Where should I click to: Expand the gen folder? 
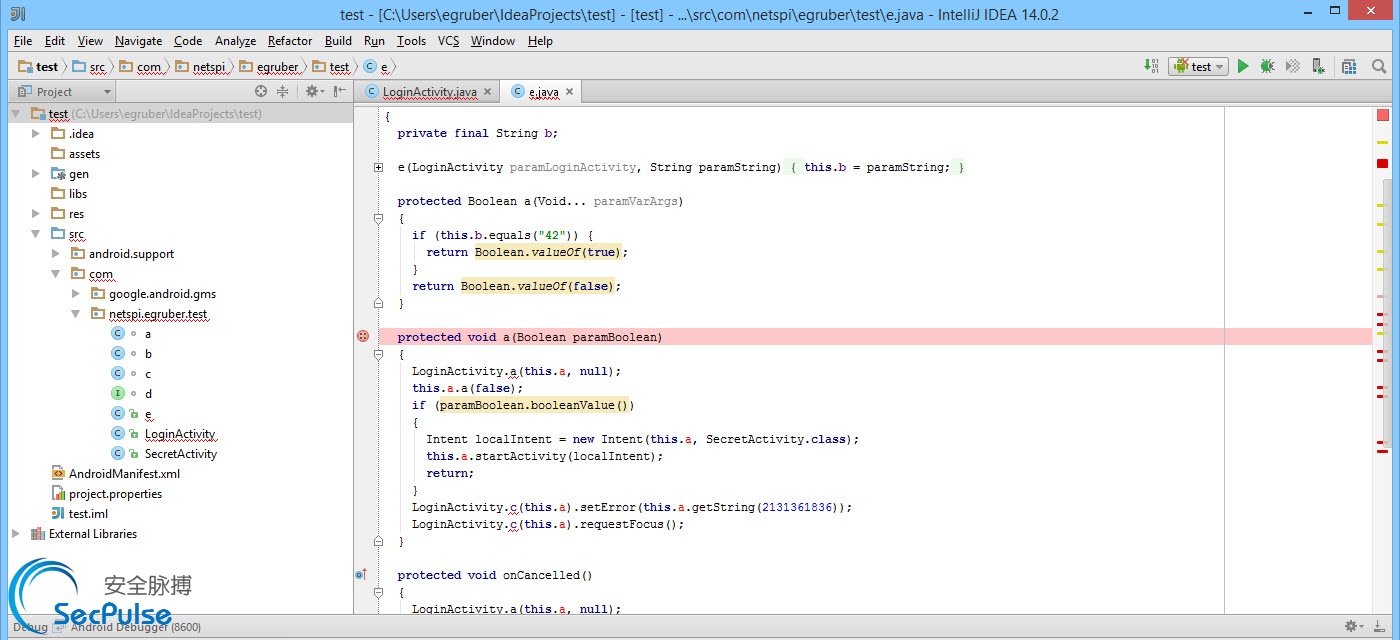tap(36, 174)
